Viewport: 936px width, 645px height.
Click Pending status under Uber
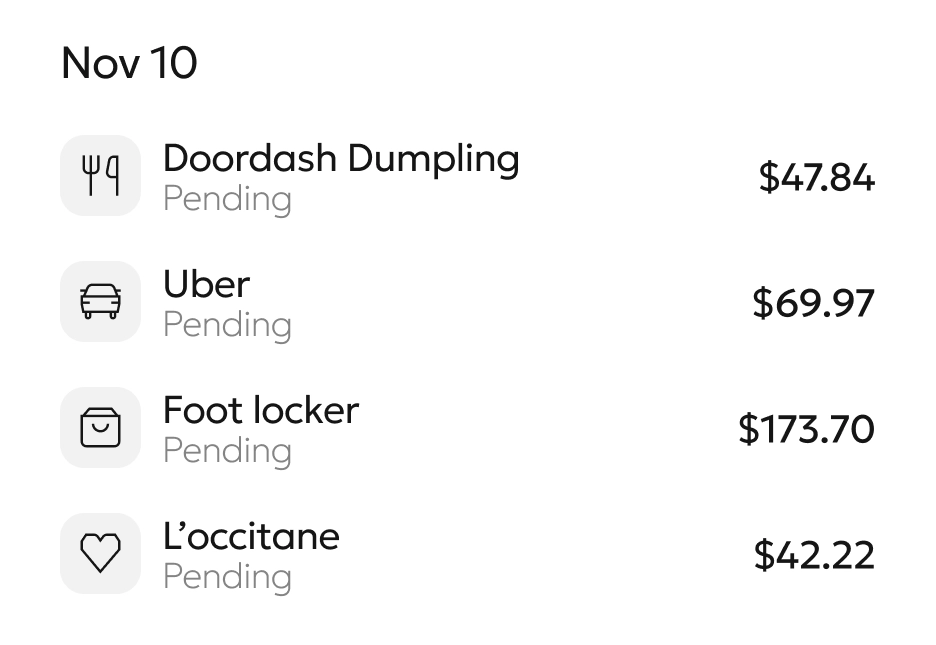227,325
